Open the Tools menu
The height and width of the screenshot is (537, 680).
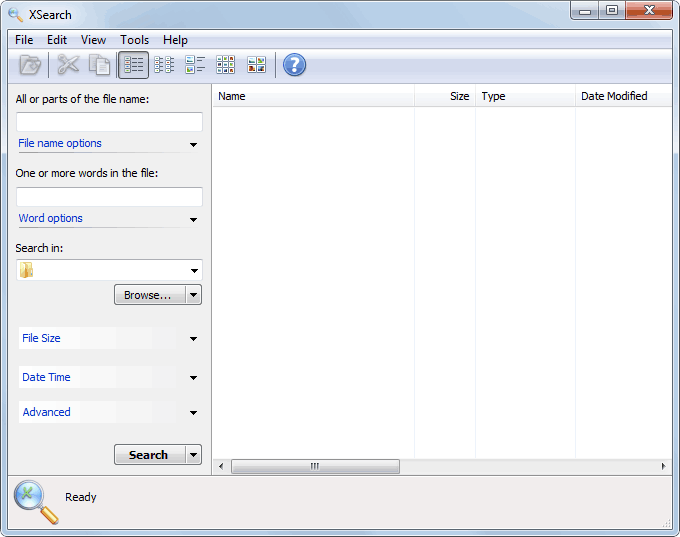(134, 40)
